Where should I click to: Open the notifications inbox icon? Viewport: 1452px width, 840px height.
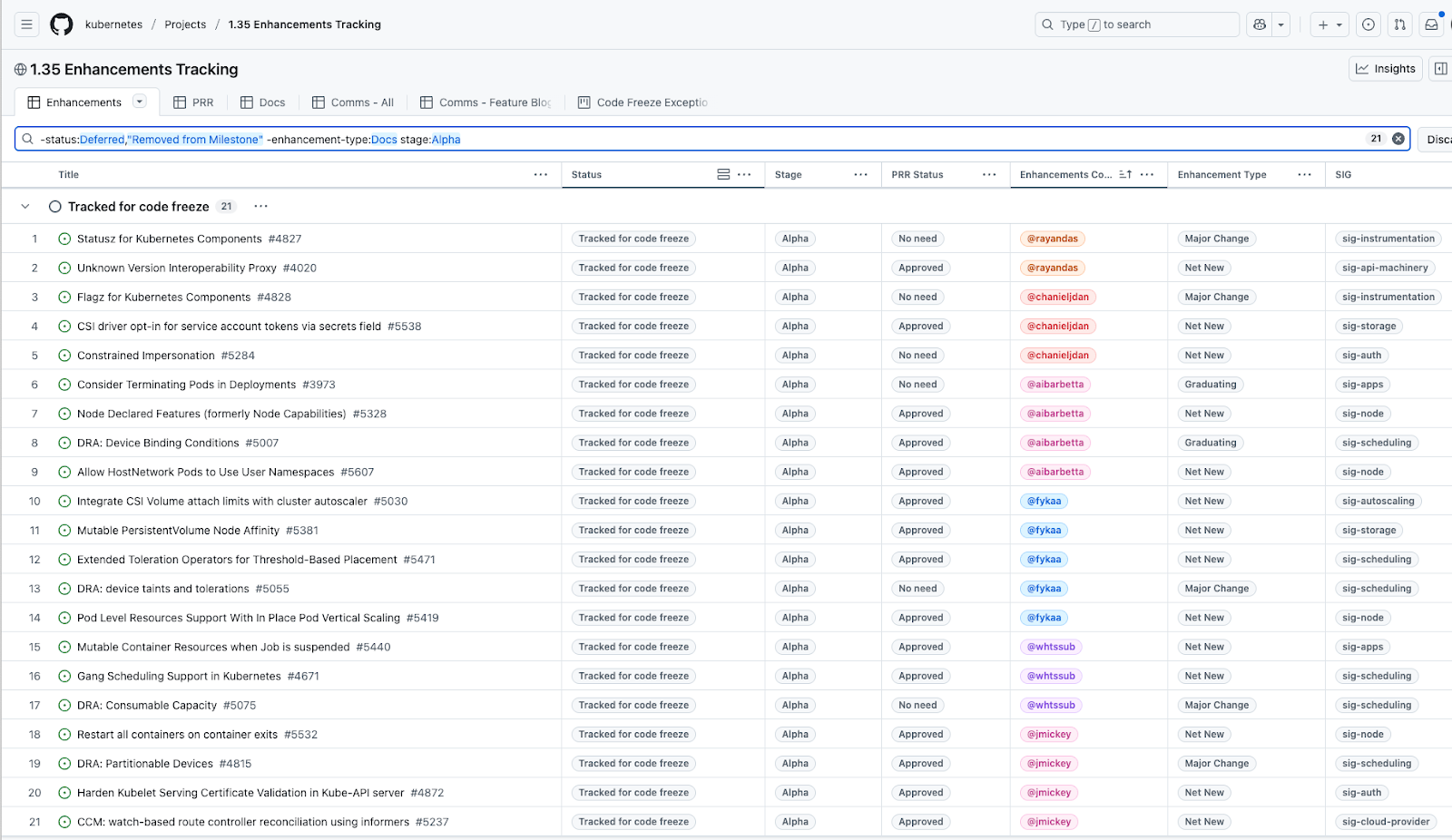1432,24
